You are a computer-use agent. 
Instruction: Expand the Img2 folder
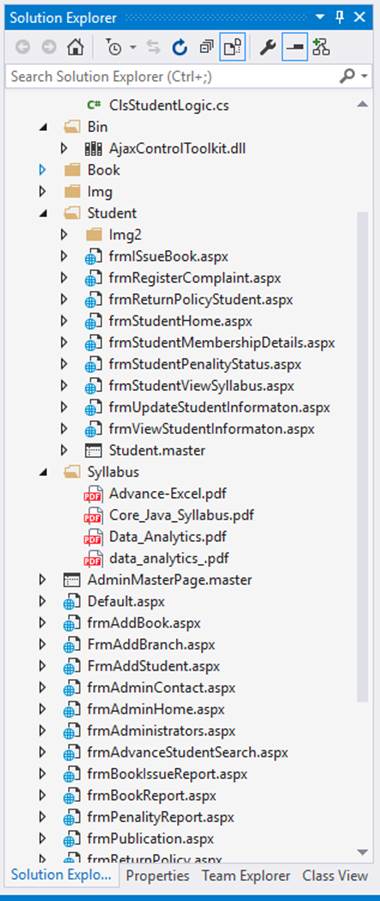click(x=64, y=234)
